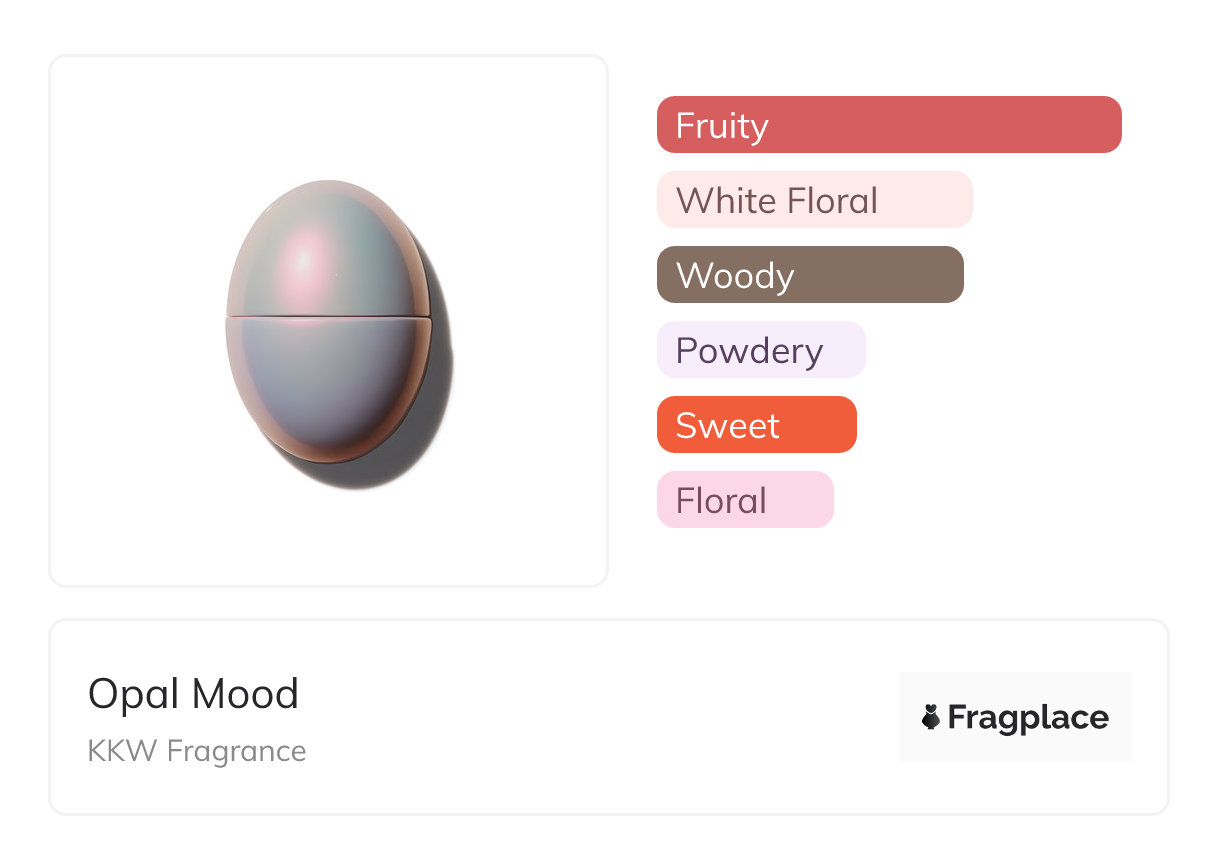
Task: Pick the lavender Powdery accord bar
Action: coord(760,350)
